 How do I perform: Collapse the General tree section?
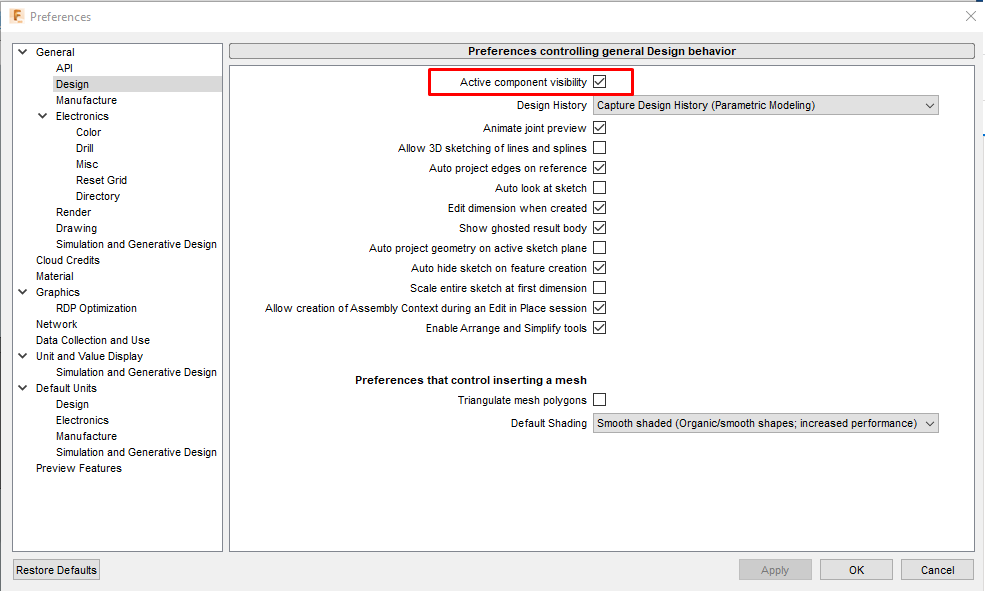pos(22,51)
